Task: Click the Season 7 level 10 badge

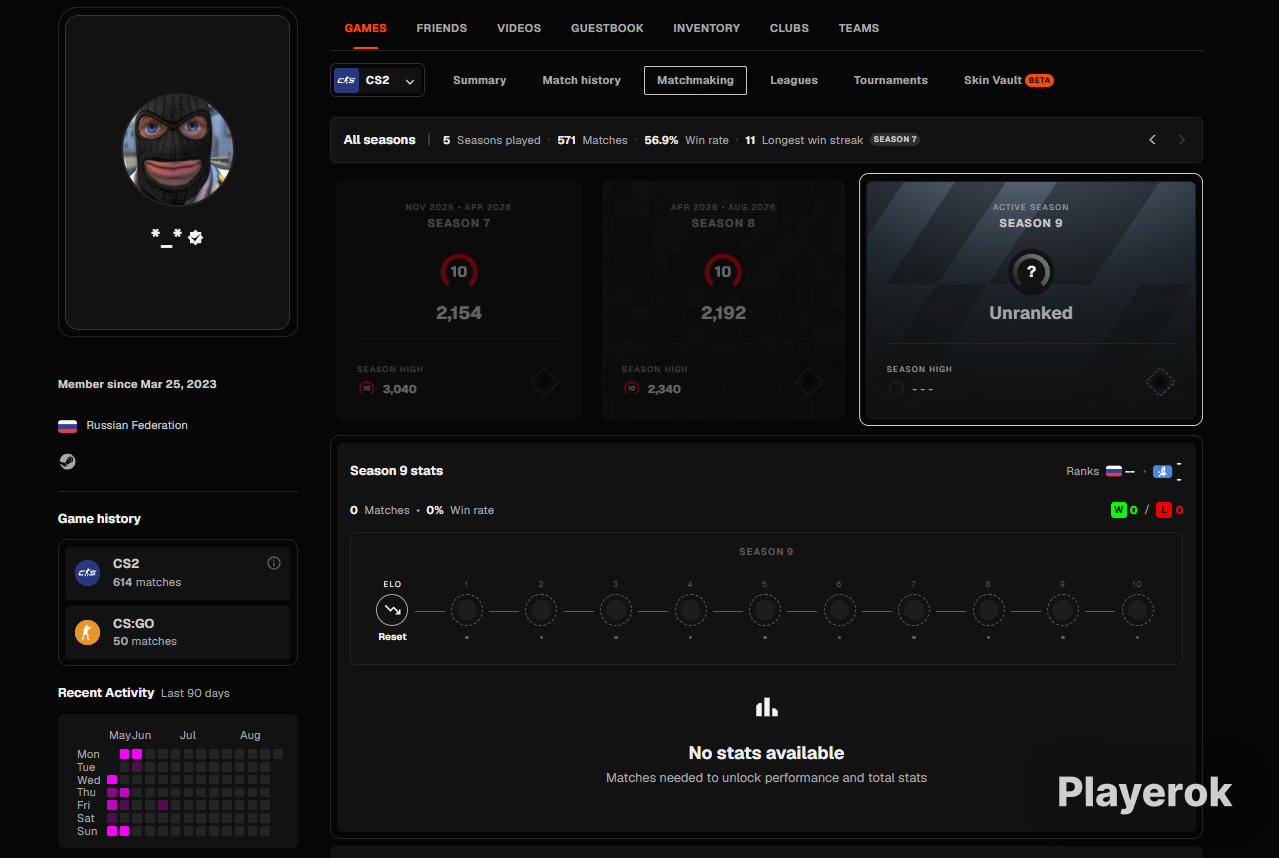Action: (459, 271)
